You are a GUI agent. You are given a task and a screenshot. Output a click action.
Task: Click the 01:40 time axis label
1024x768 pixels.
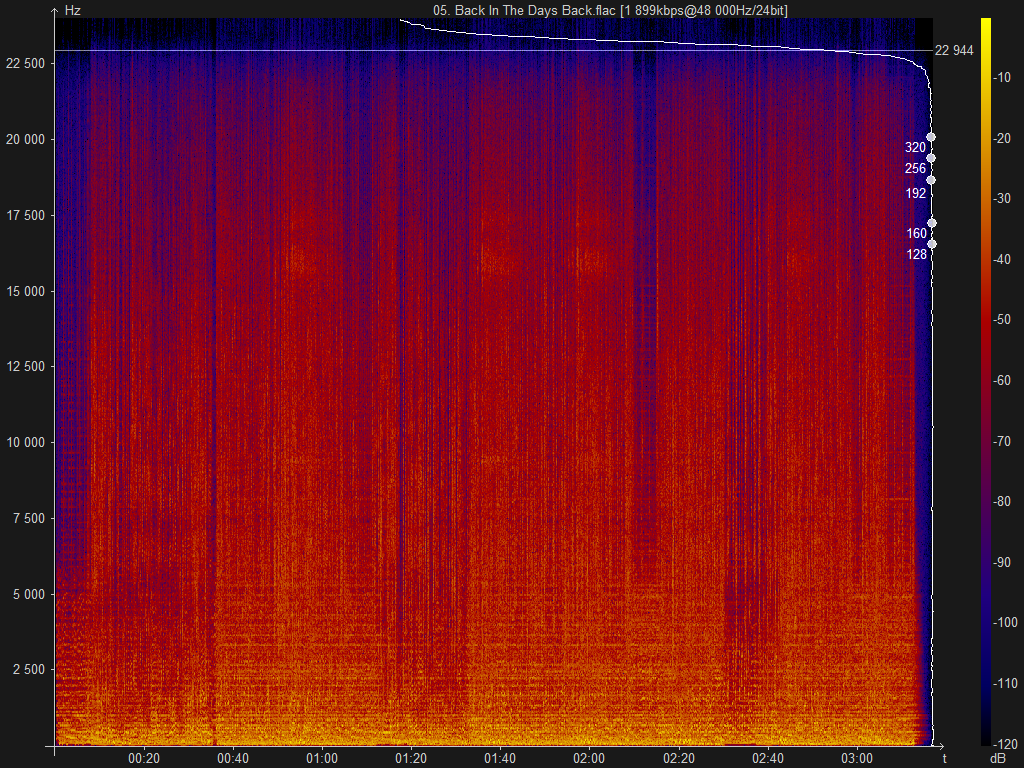click(x=500, y=759)
